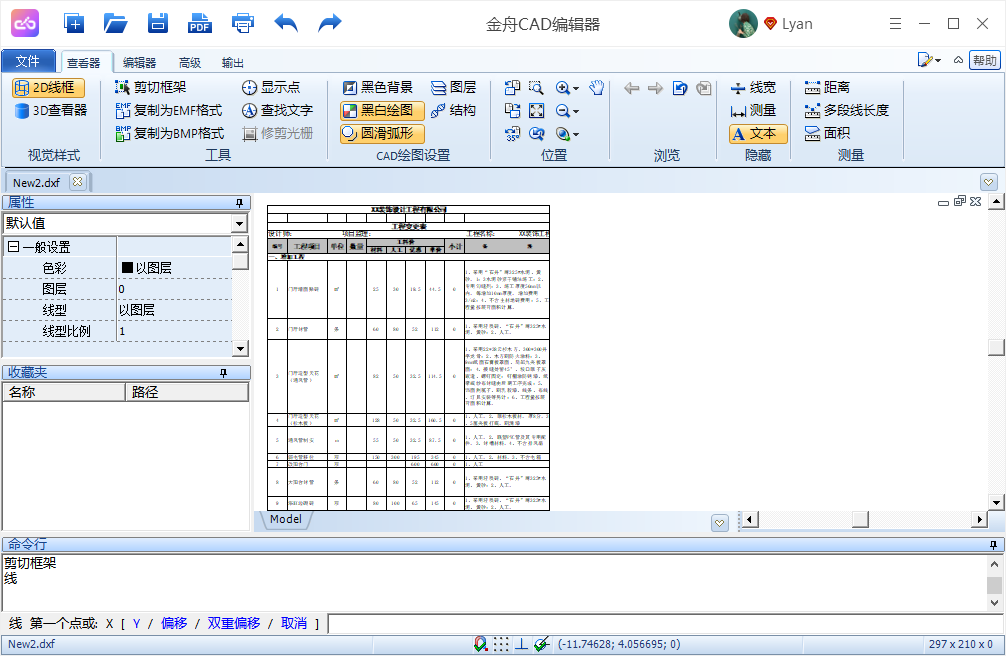Click the fit drawing to window icon
This screenshot has height=656, width=1006.
tap(537, 111)
